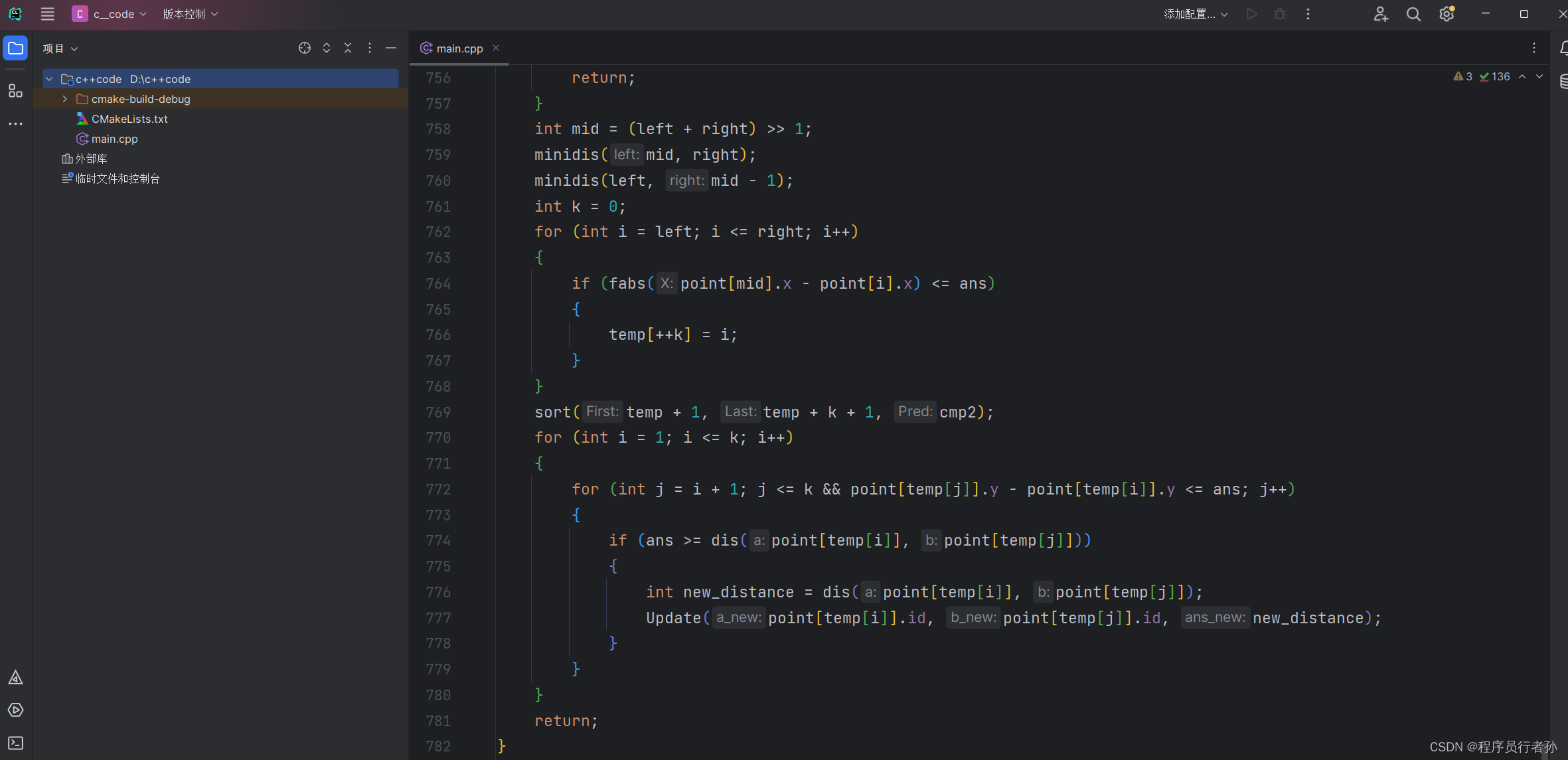1568x760 pixels.
Task: Collapse all project tree nodes
Action: point(348,48)
